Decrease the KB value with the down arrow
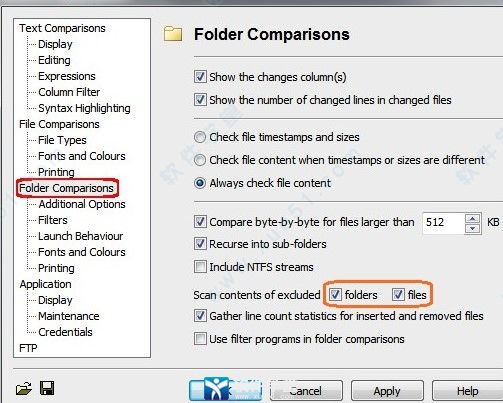 (x=472, y=229)
